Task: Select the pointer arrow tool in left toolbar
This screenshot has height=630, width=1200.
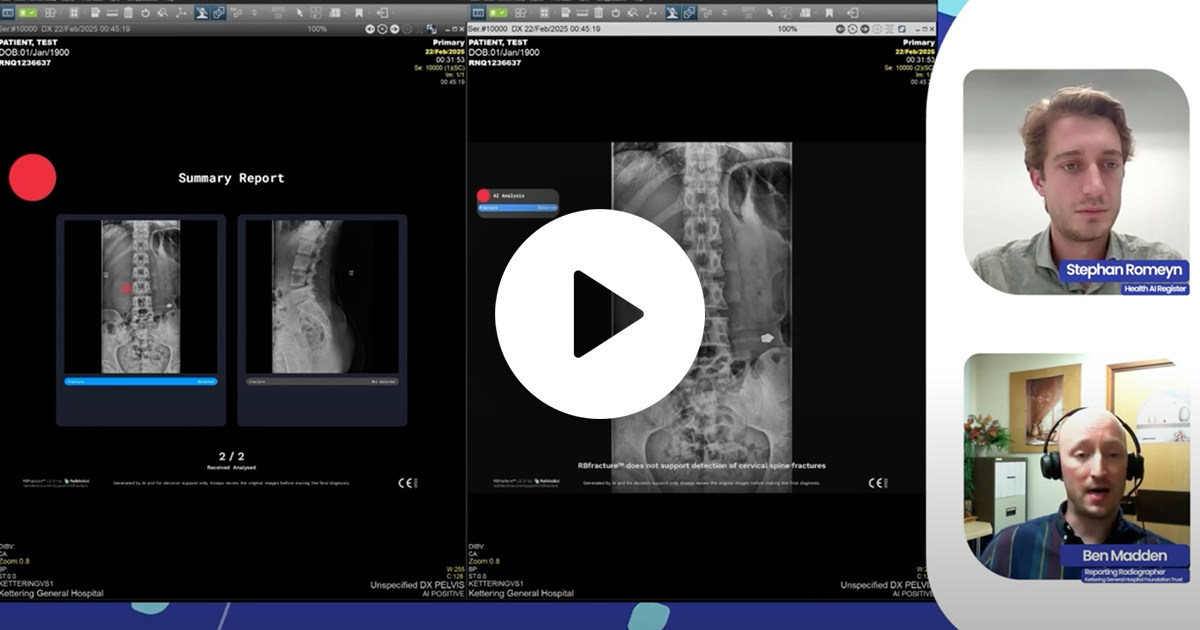Action: point(300,13)
